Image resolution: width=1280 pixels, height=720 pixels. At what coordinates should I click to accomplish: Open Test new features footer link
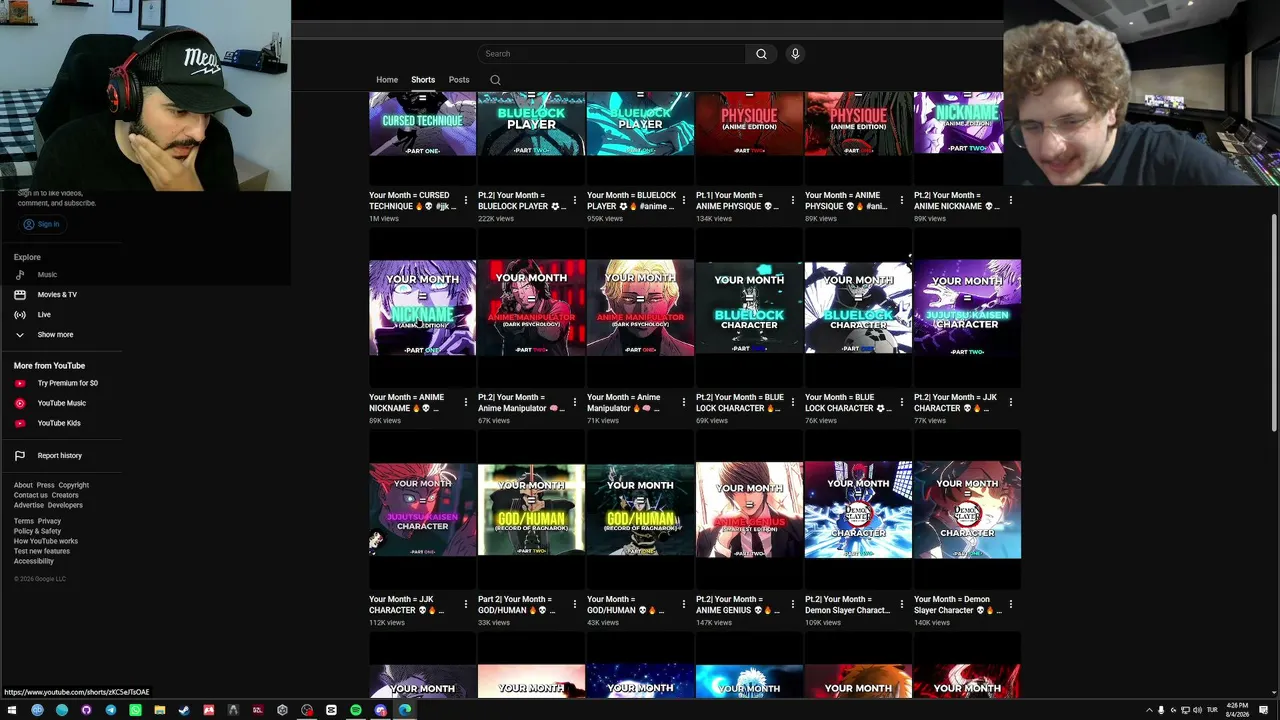(x=42, y=551)
